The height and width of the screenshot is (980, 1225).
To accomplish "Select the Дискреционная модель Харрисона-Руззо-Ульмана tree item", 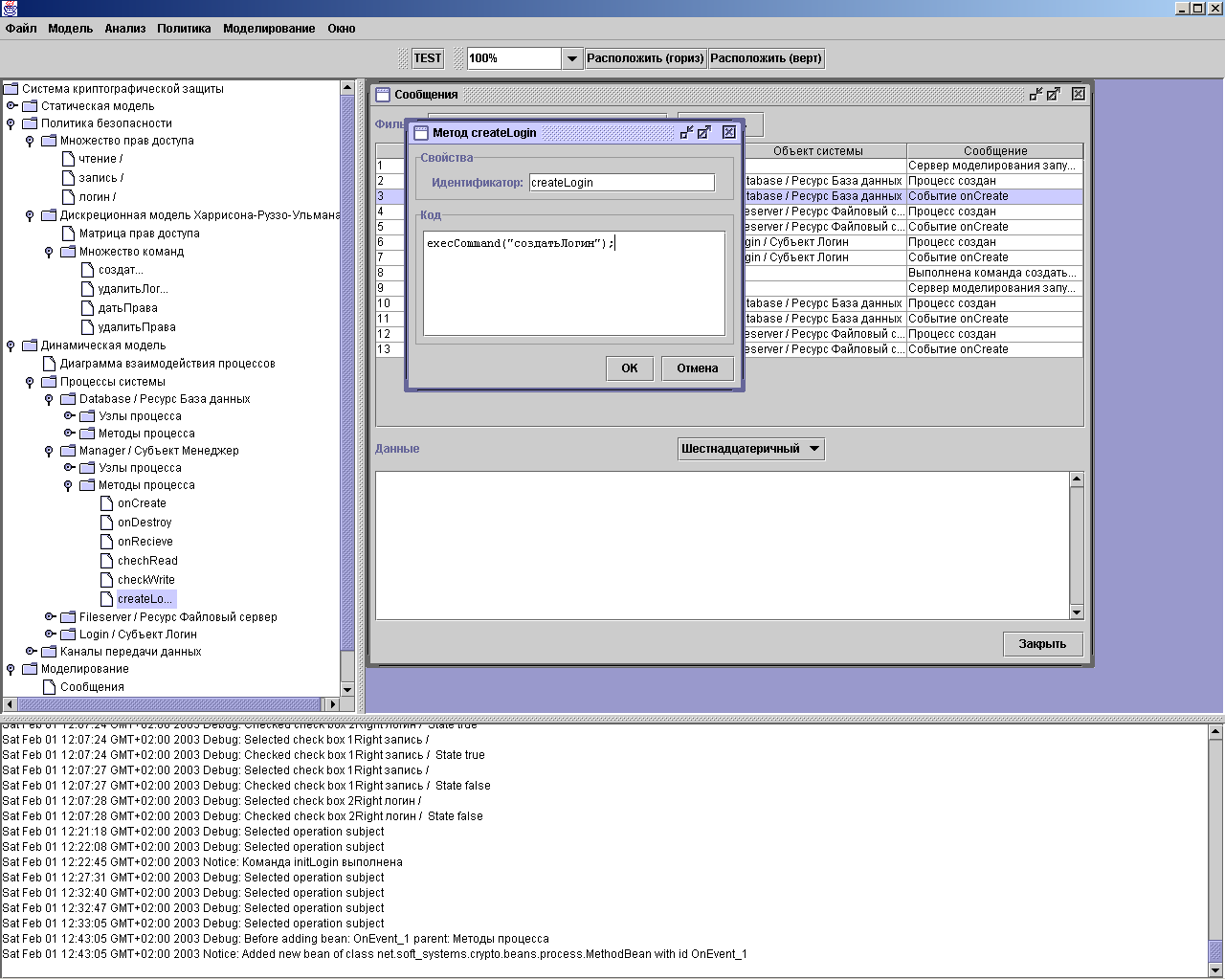I will click(200, 215).
